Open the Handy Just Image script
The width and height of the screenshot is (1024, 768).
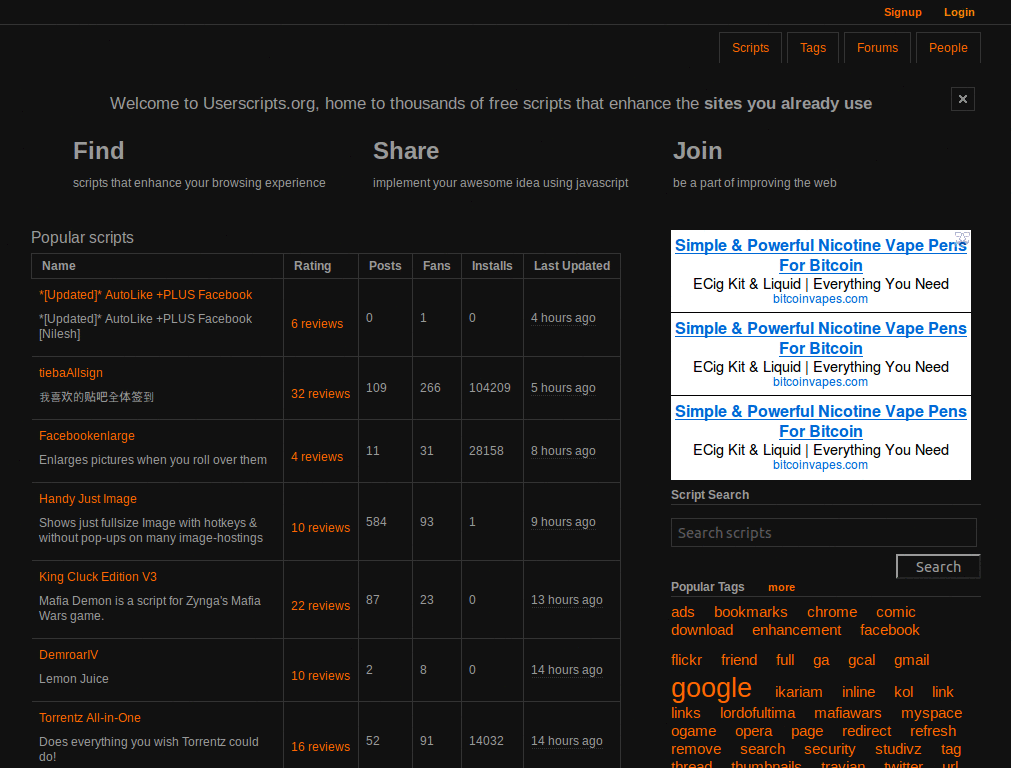(x=87, y=498)
